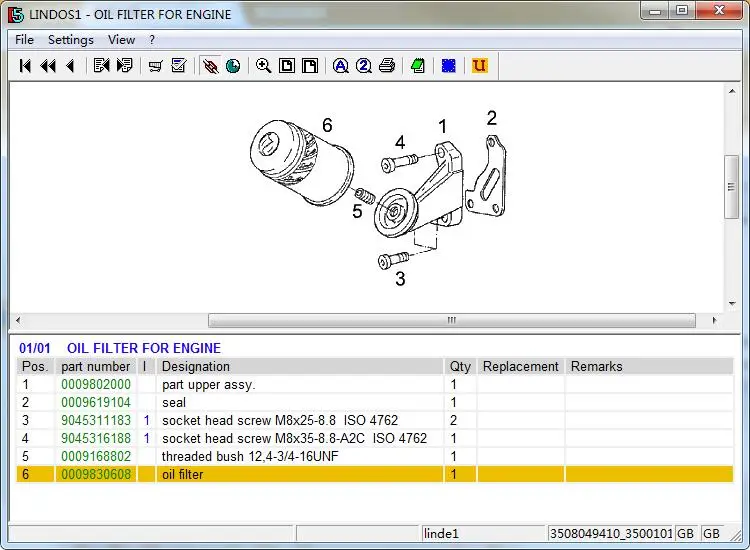The image size is (750, 550).
Task: Select the 'seal' row designation
Action: pyautogui.click(x=174, y=403)
